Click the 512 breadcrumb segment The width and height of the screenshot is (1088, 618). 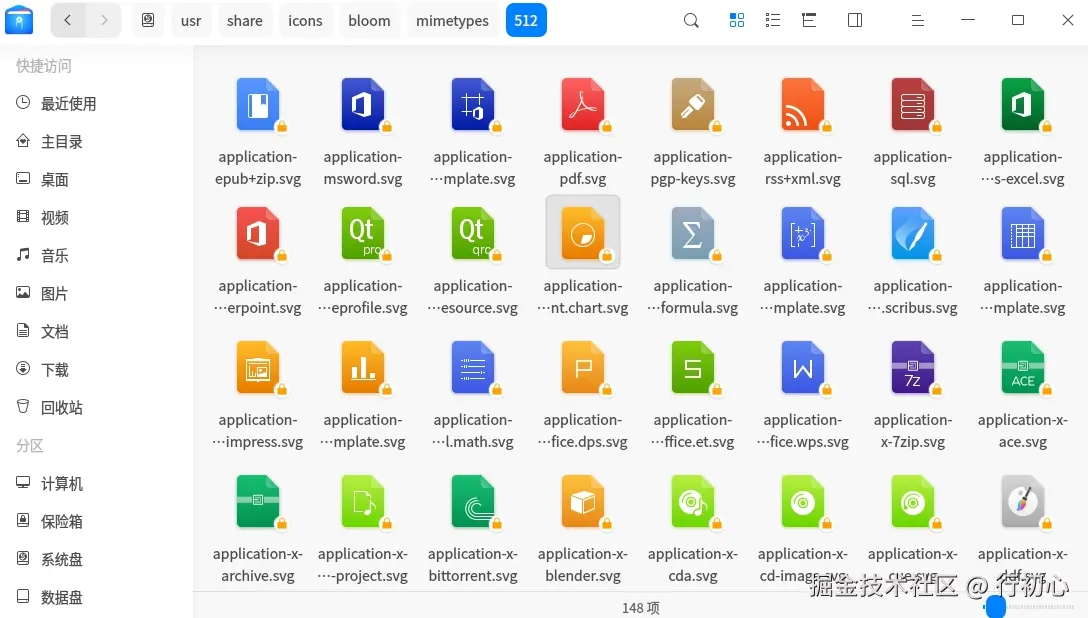click(526, 21)
